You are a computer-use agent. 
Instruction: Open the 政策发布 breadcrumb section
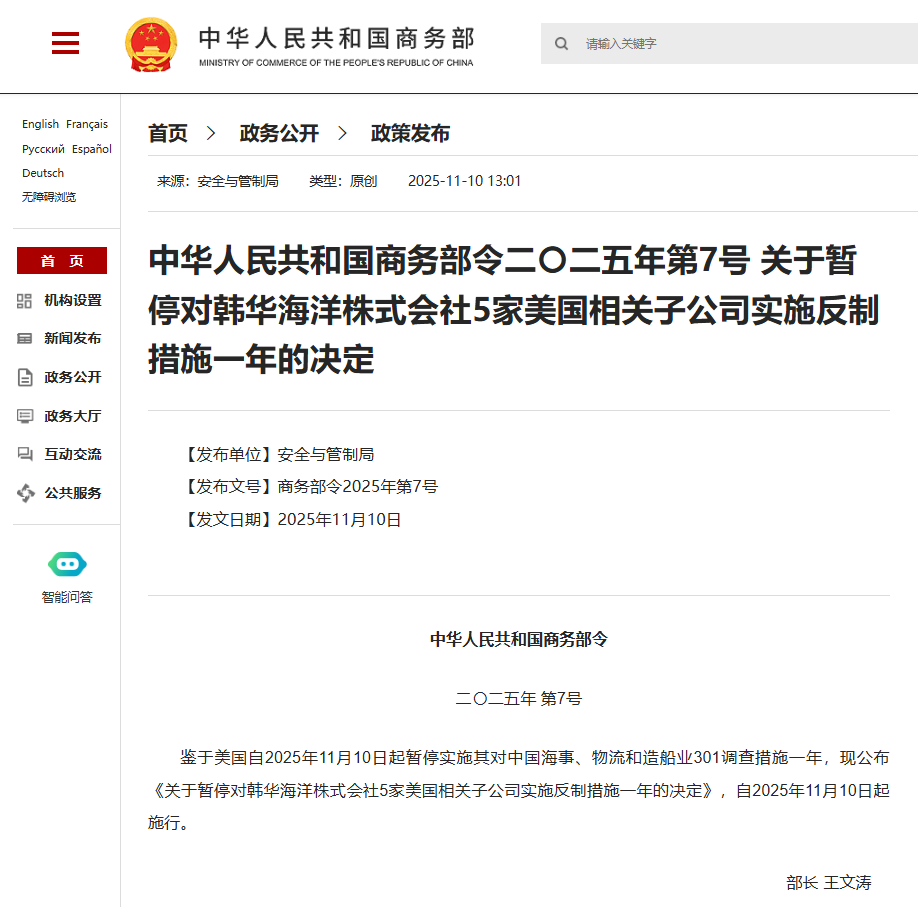pos(409,133)
